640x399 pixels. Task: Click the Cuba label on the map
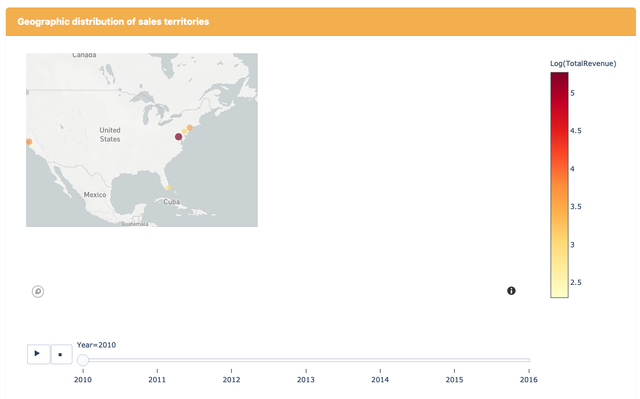(x=171, y=202)
